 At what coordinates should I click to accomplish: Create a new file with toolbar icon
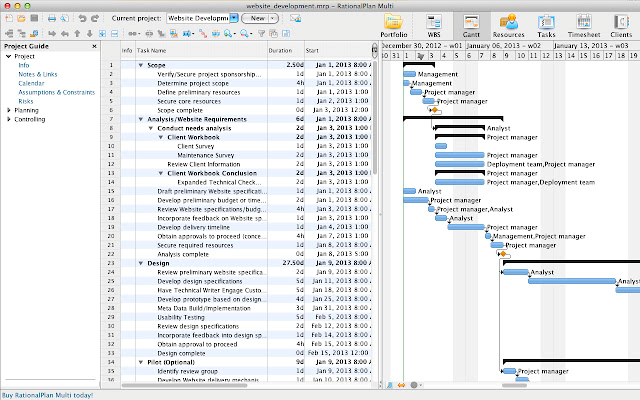(9, 18)
